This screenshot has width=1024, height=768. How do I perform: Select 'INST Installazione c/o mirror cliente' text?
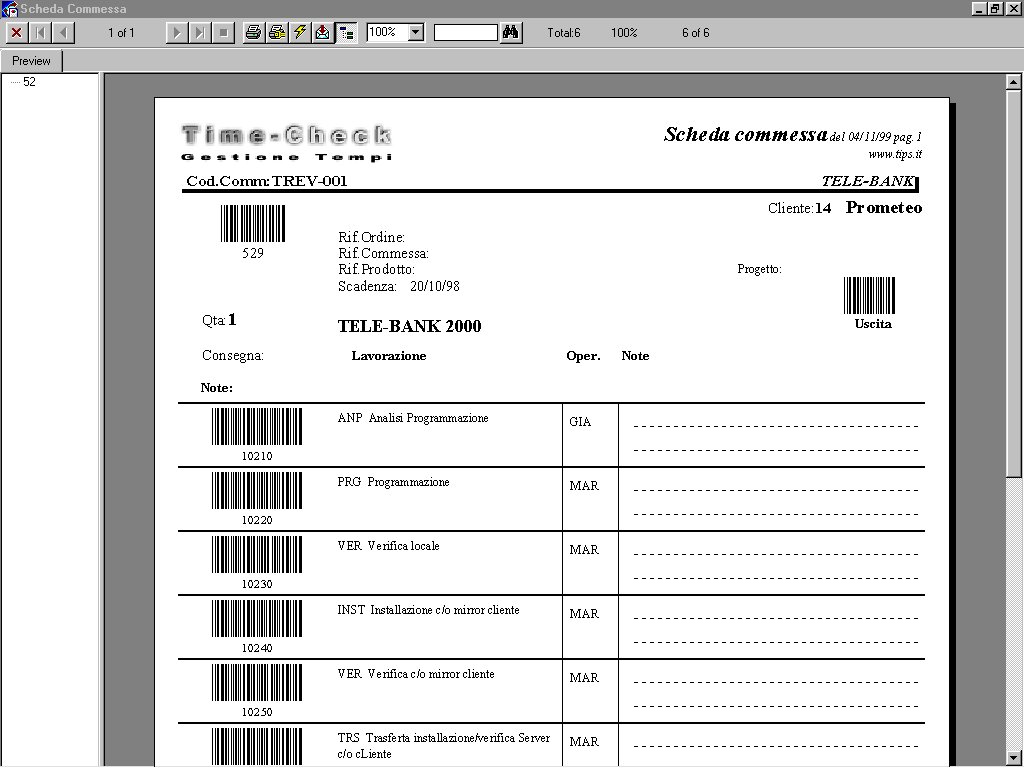[428, 610]
